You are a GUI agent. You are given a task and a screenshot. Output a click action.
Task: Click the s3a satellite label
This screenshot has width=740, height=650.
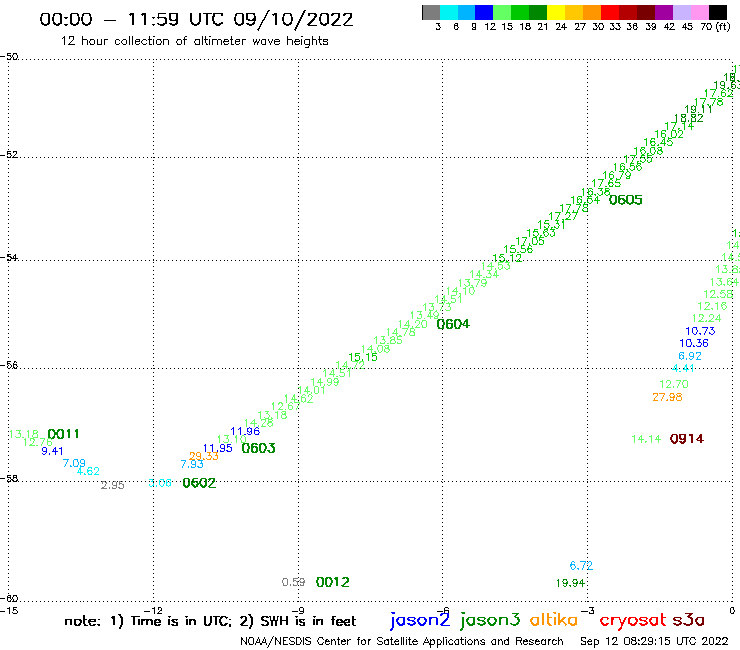(689, 620)
